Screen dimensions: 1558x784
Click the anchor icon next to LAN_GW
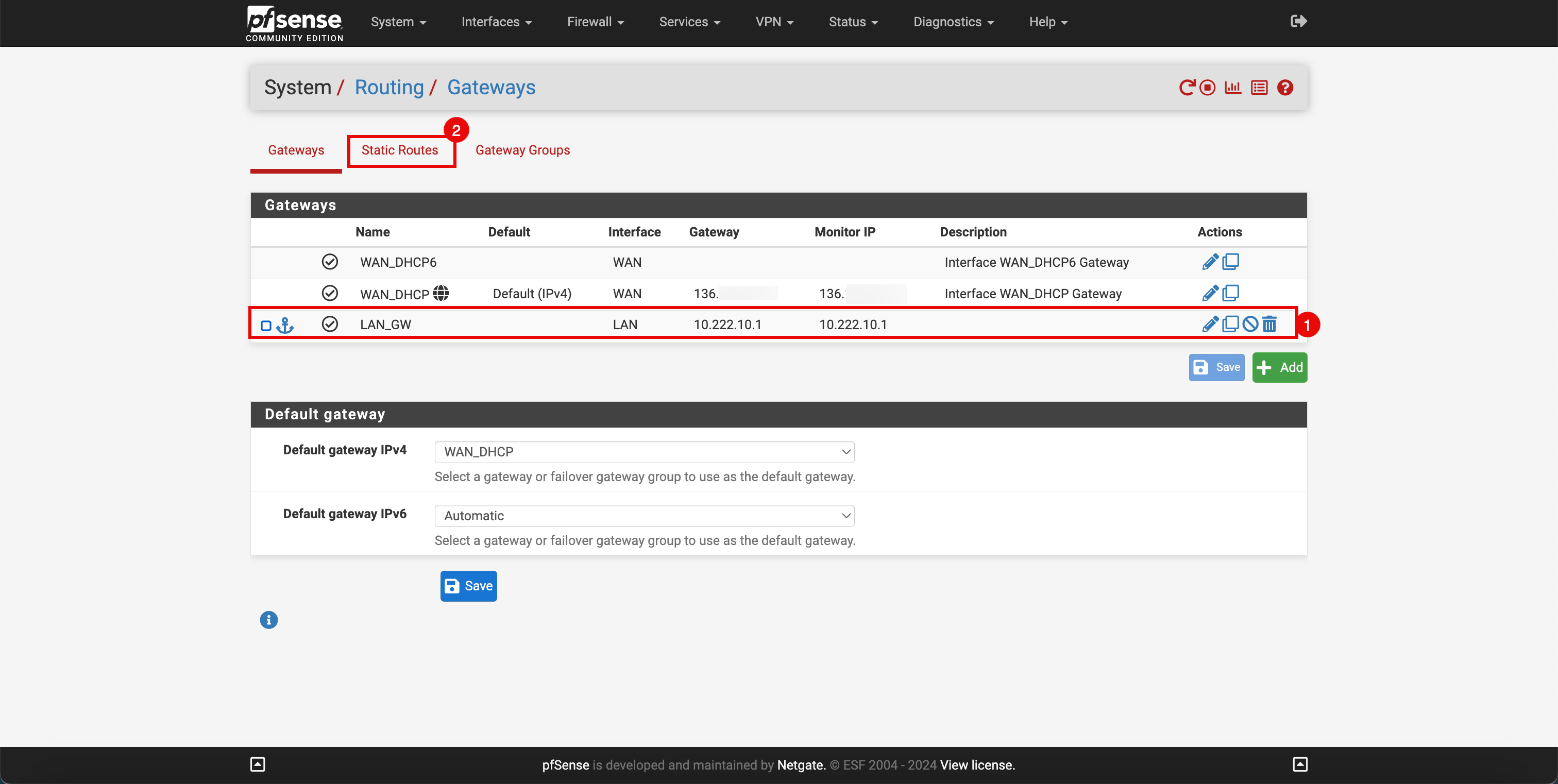pos(285,325)
